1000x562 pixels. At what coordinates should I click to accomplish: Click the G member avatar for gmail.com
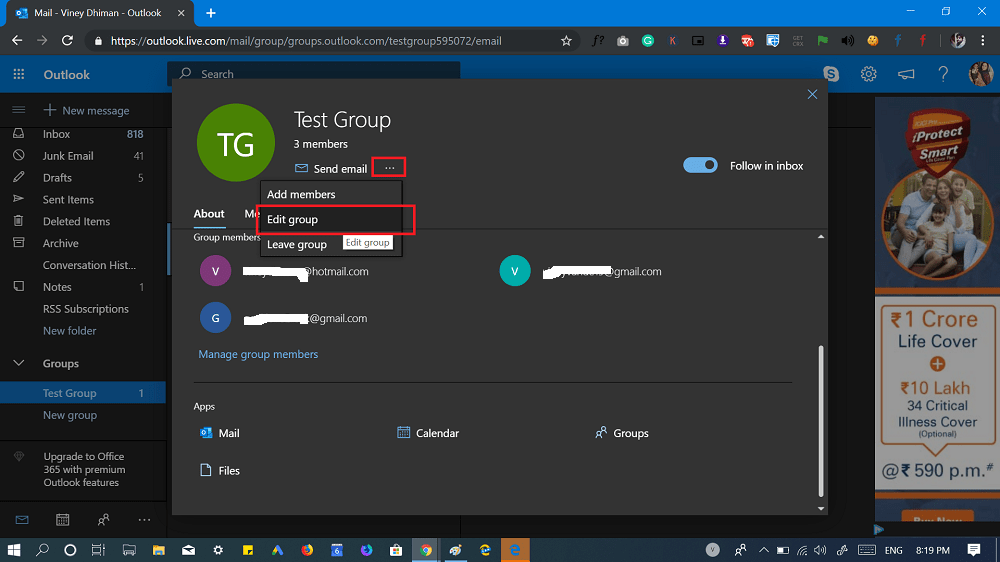[216, 318]
